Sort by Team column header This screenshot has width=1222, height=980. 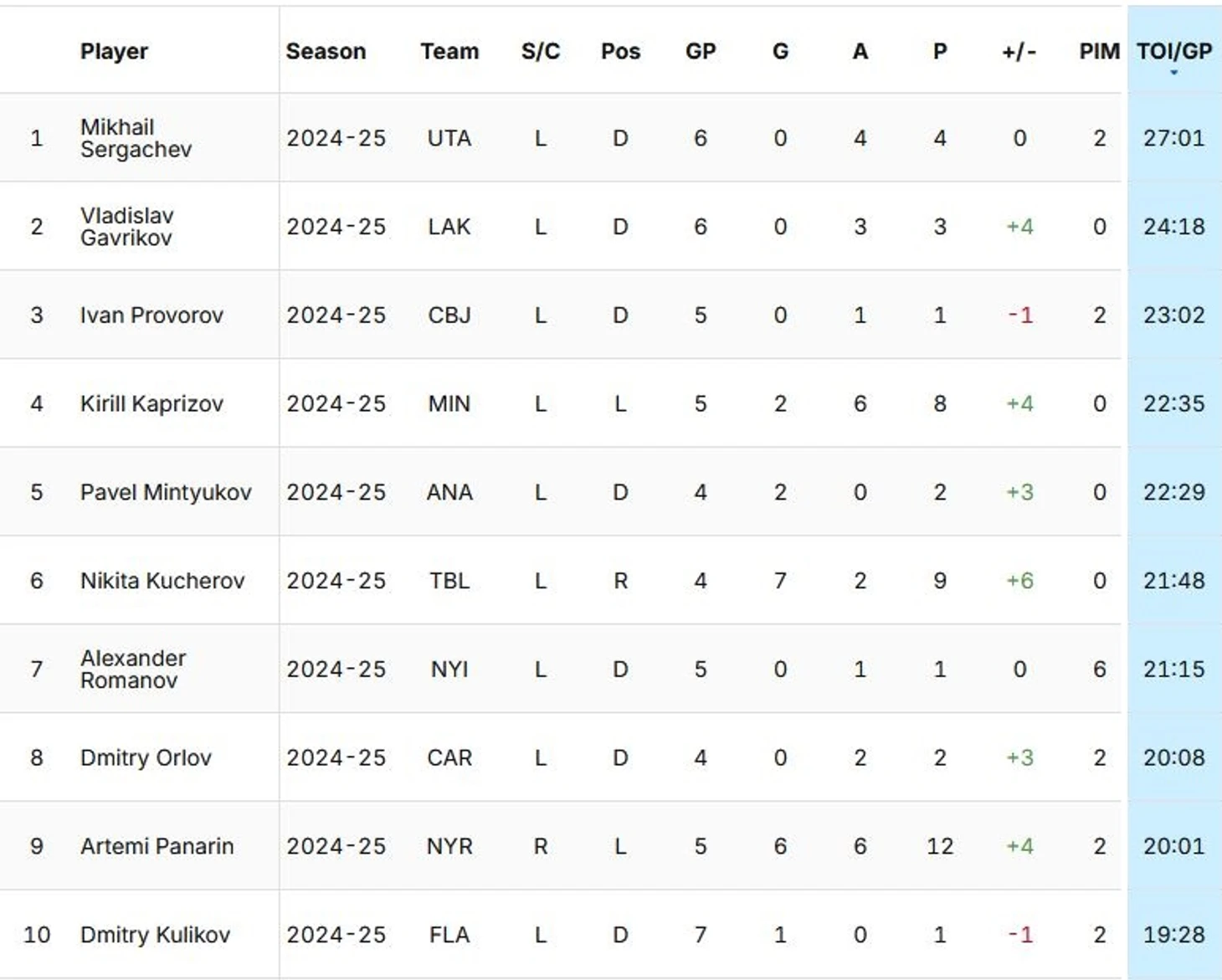coord(449,51)
